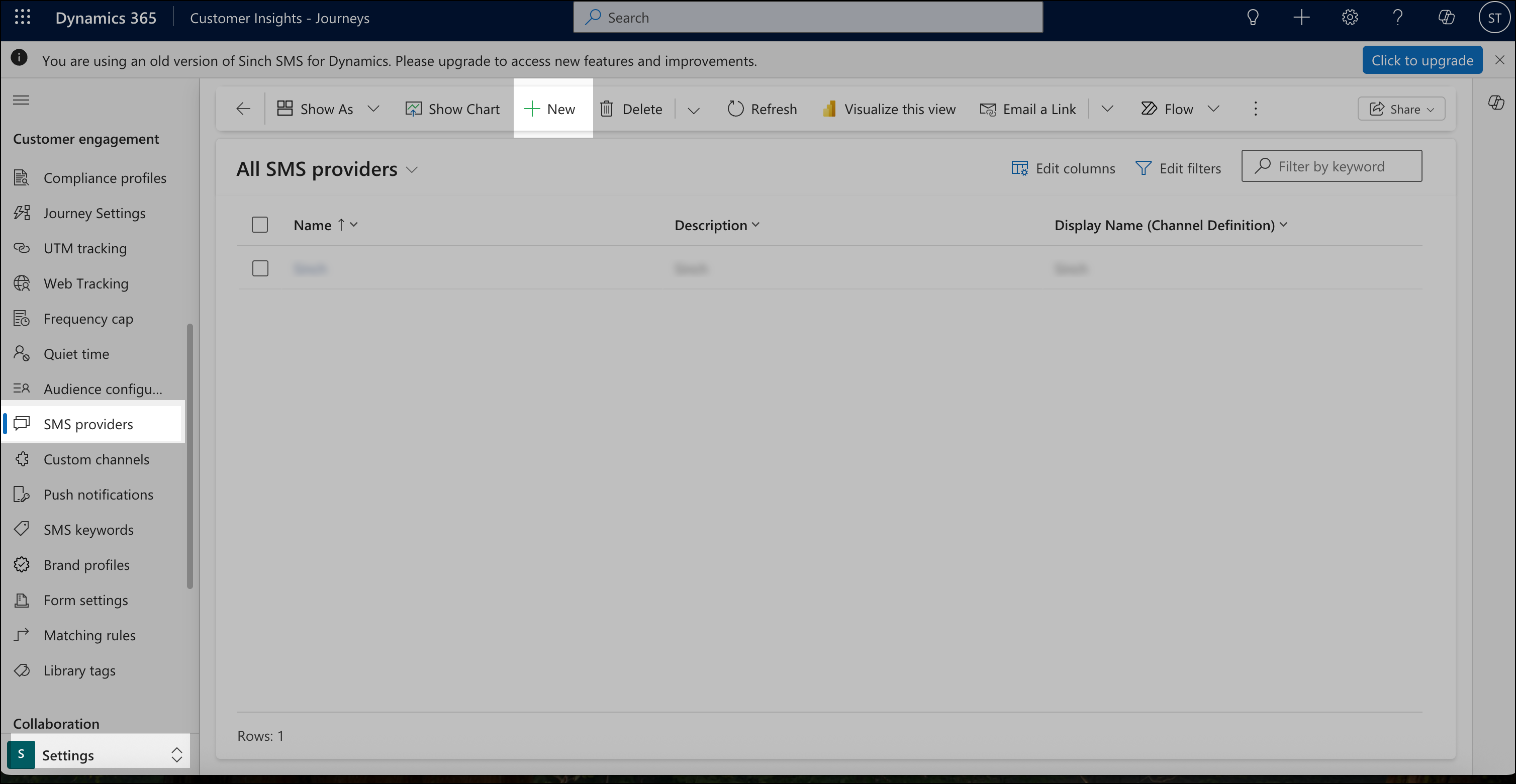Toggle the hamburger menu to collapse navigation
The height and width of the screenshot is (784, 1516).
[21, 100]
